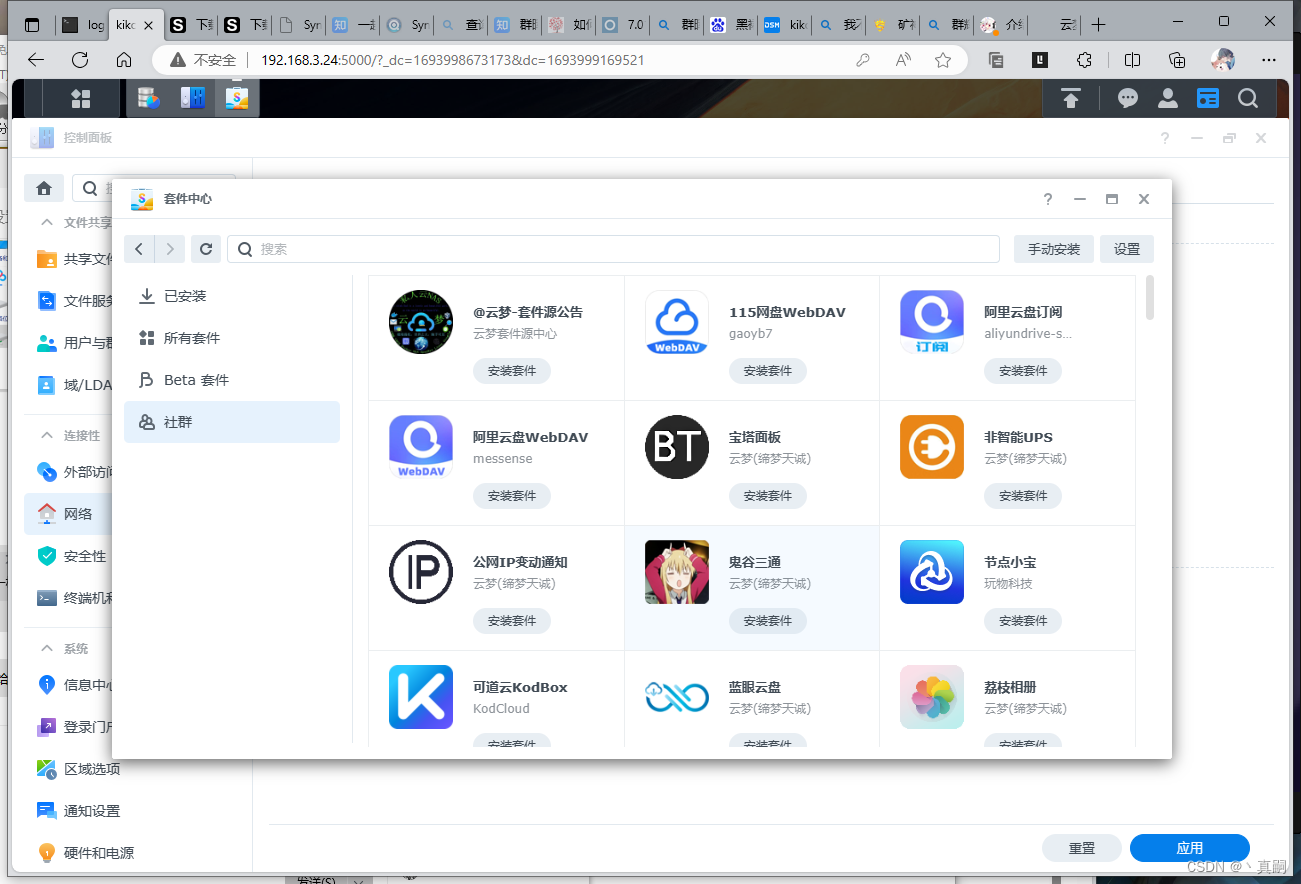1301x884 pixels.
Task: Add page to browser favorites star
Action: click(x=943, y=60)
